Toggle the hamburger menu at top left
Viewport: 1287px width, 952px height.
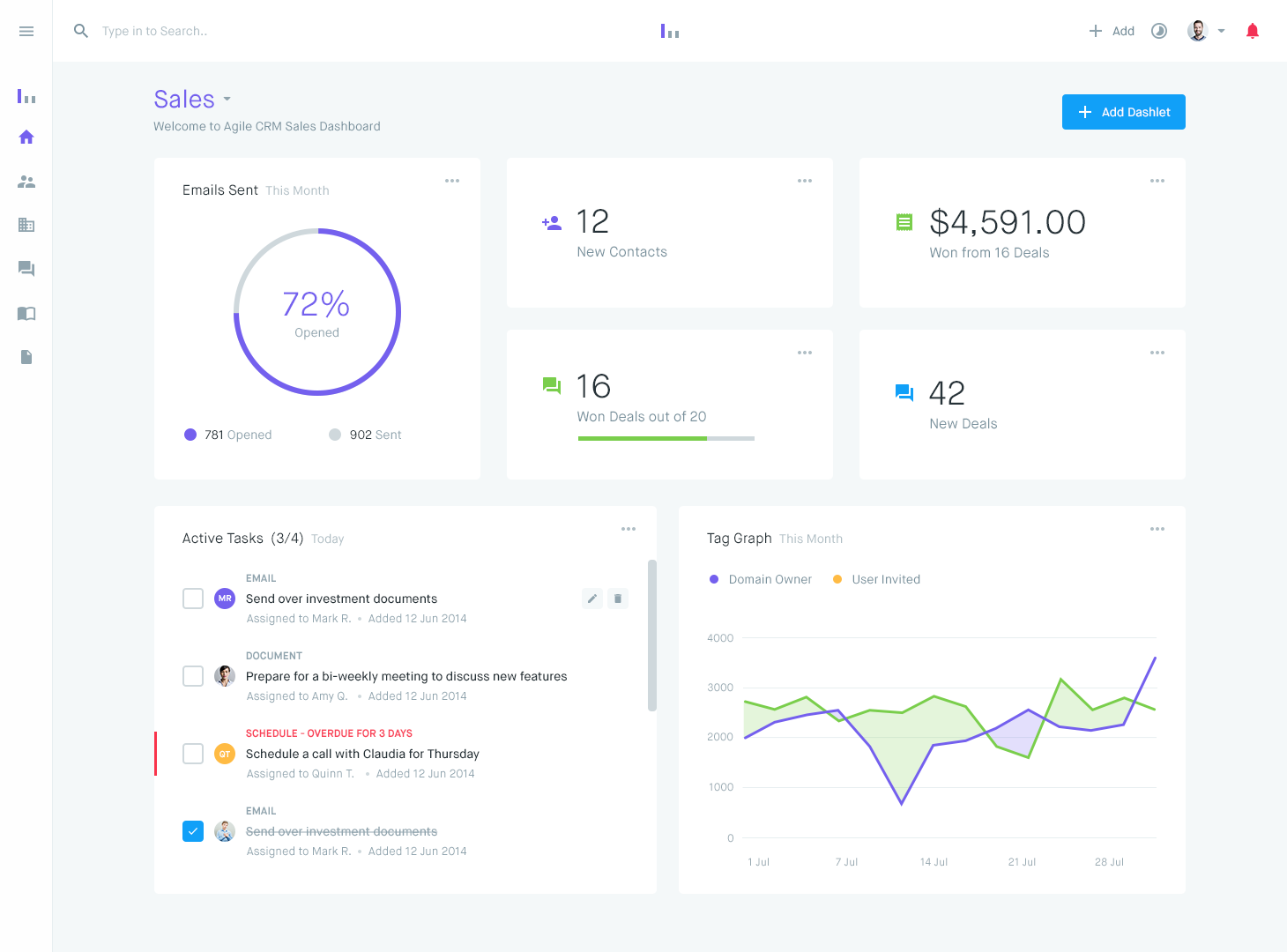click(26, 31)
